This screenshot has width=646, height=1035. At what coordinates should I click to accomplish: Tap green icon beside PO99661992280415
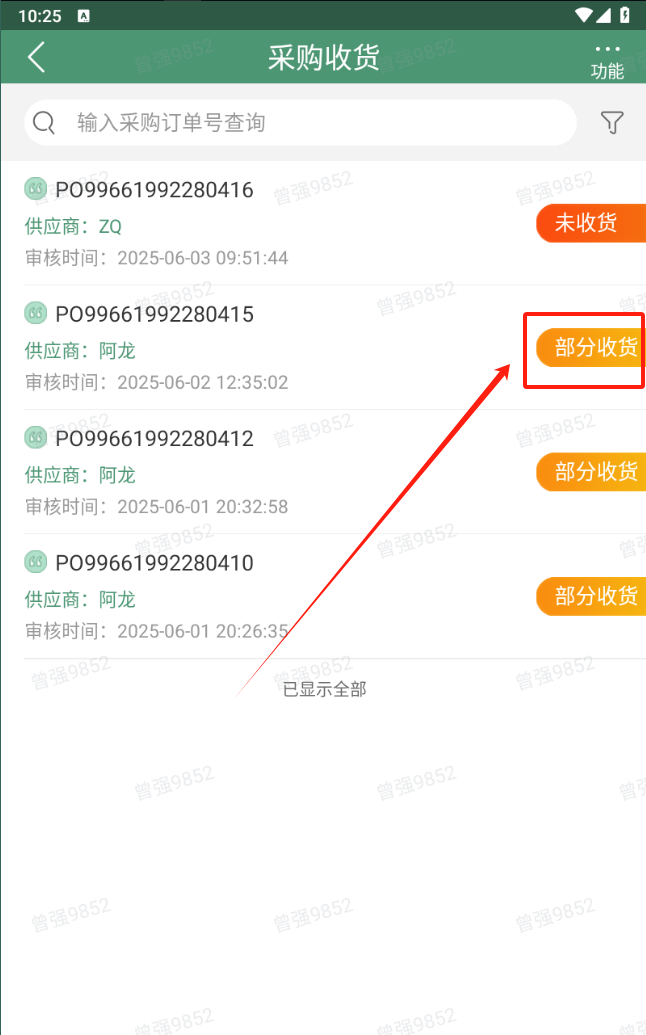coord(36,313)
